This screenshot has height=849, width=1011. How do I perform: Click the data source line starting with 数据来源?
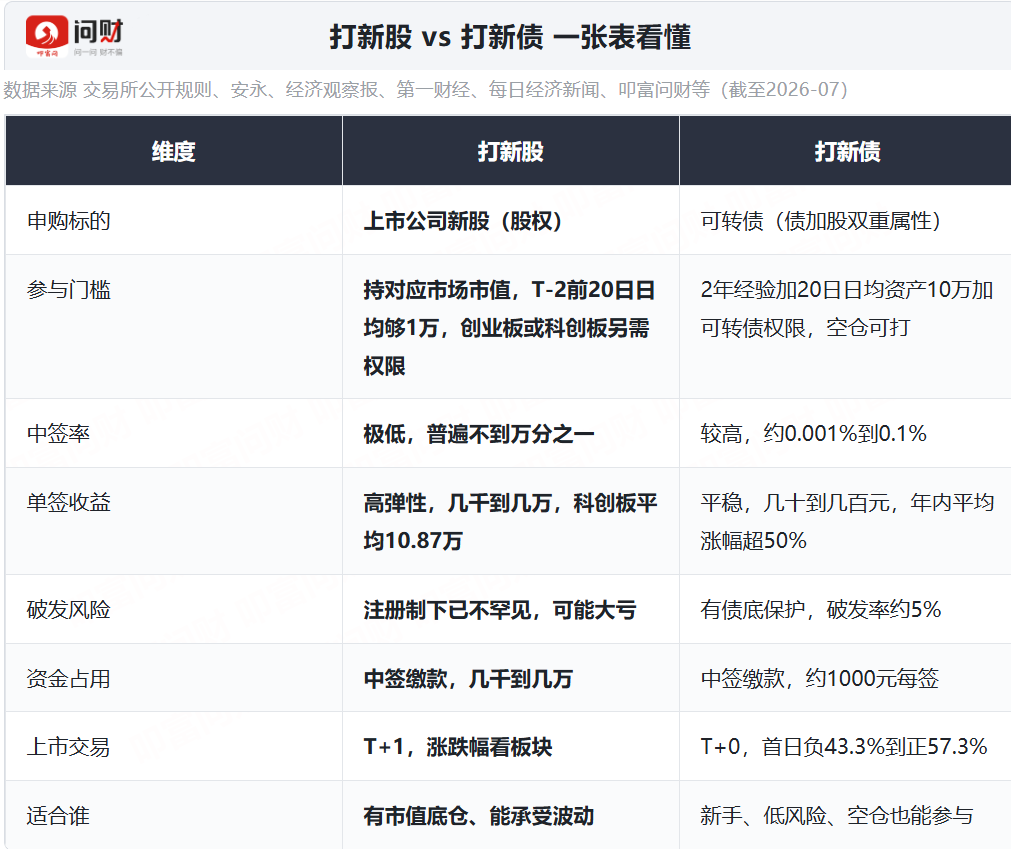426,90
